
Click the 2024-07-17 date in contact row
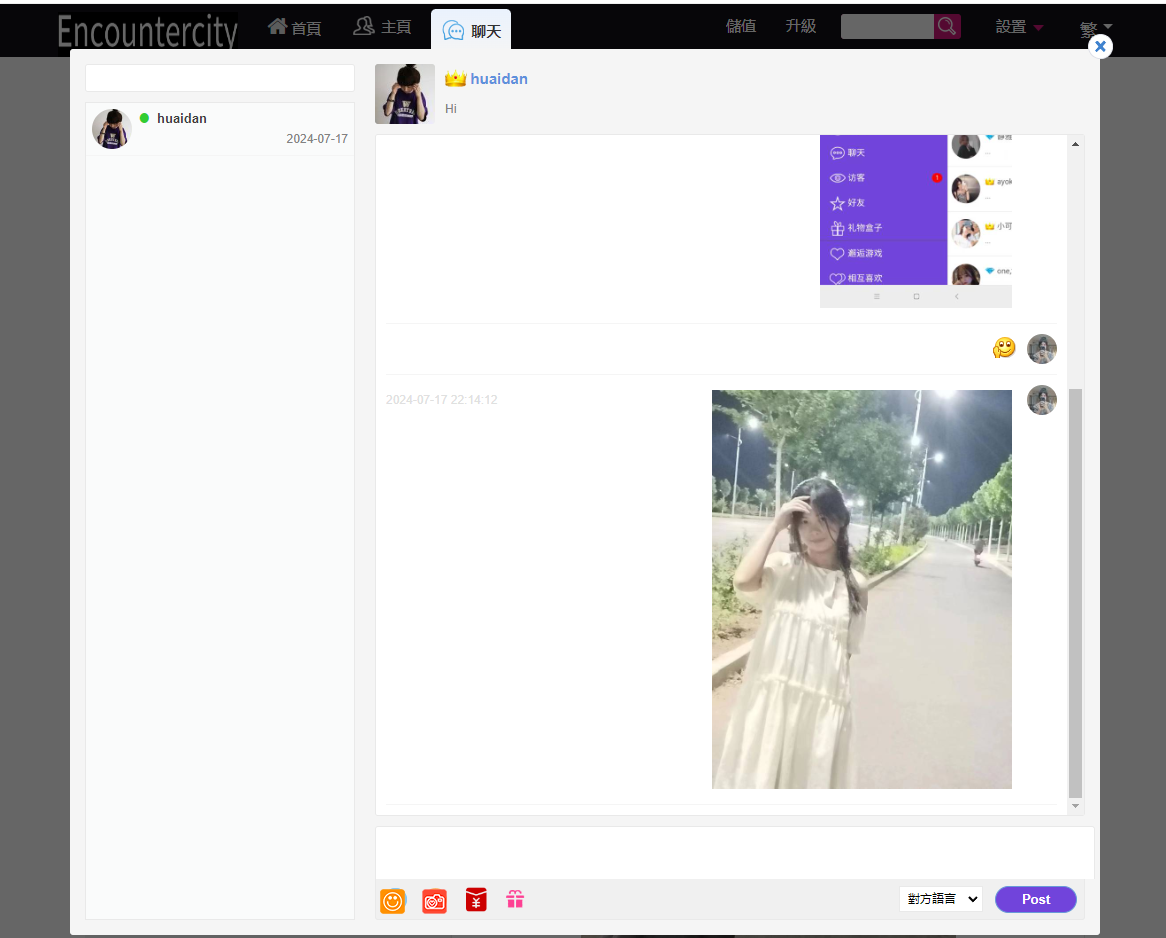pyautogui.click(x=317, y=139)
